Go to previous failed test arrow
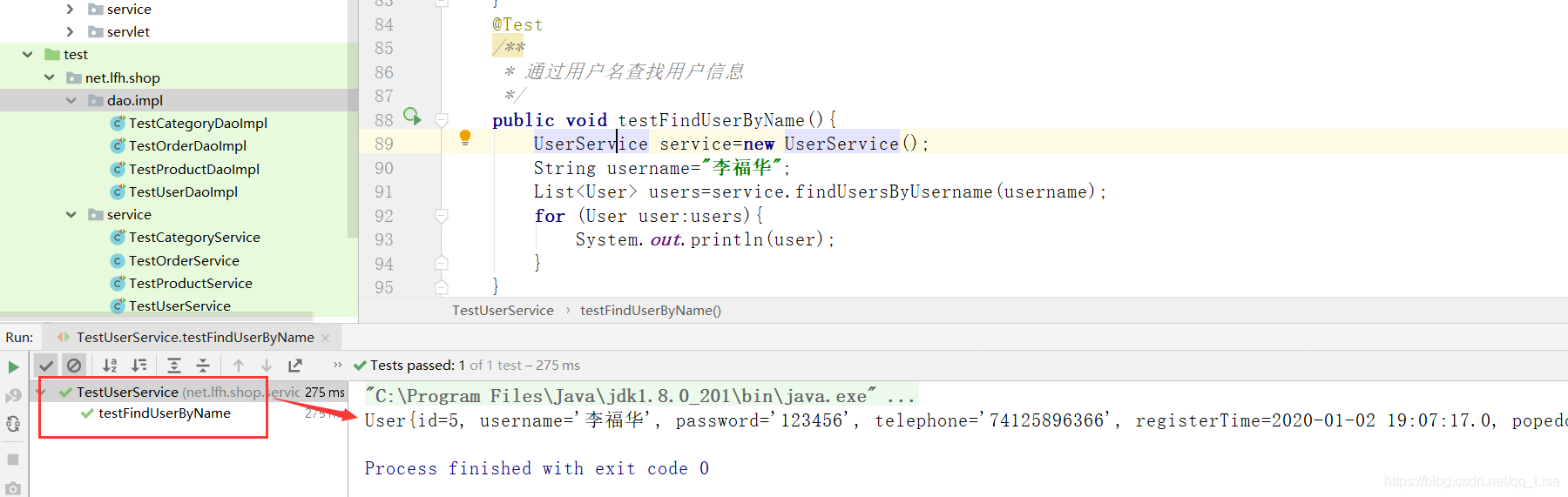 [x=239, y=366]
